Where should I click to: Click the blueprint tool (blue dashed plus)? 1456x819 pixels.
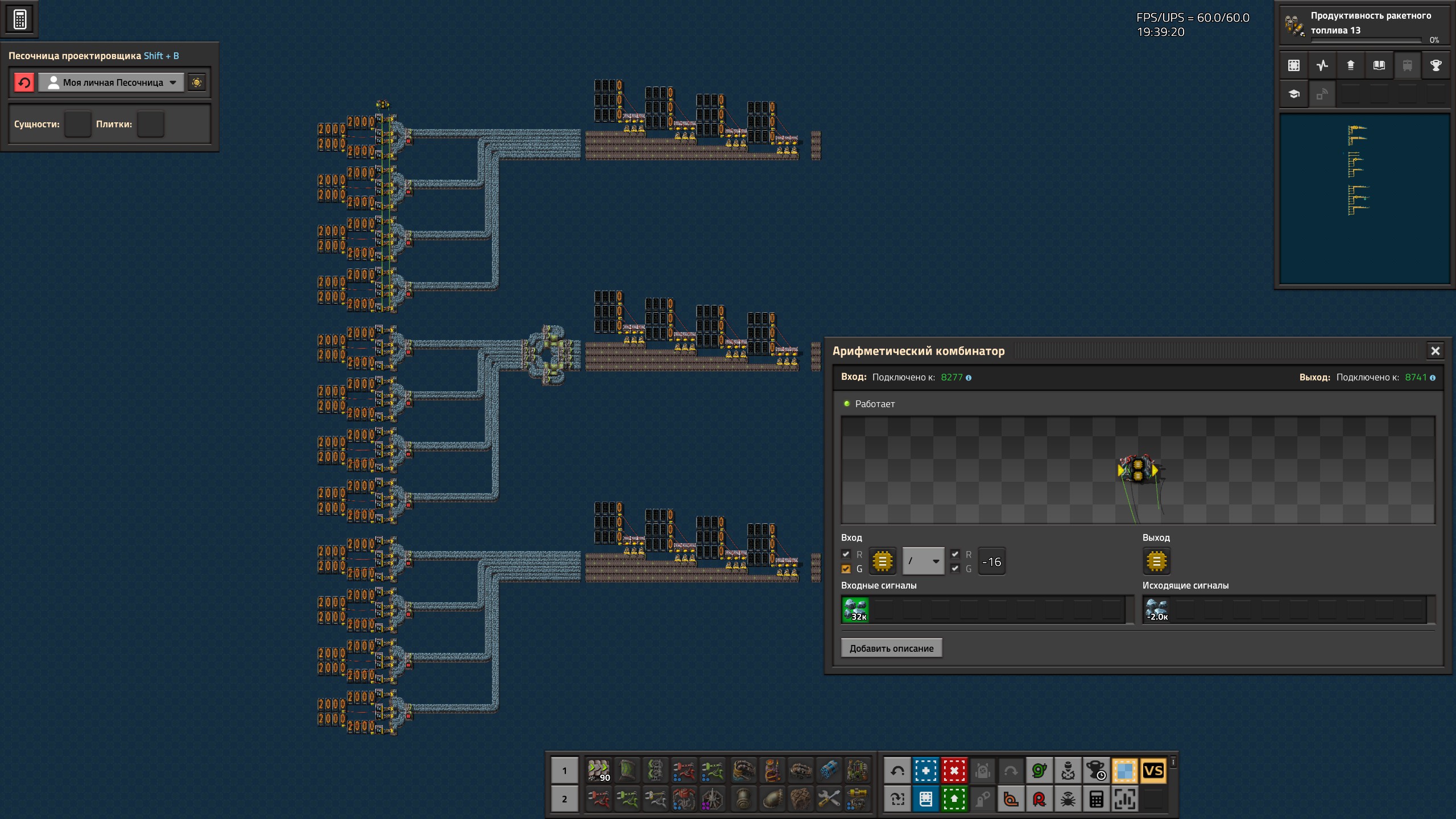(925, 771)
